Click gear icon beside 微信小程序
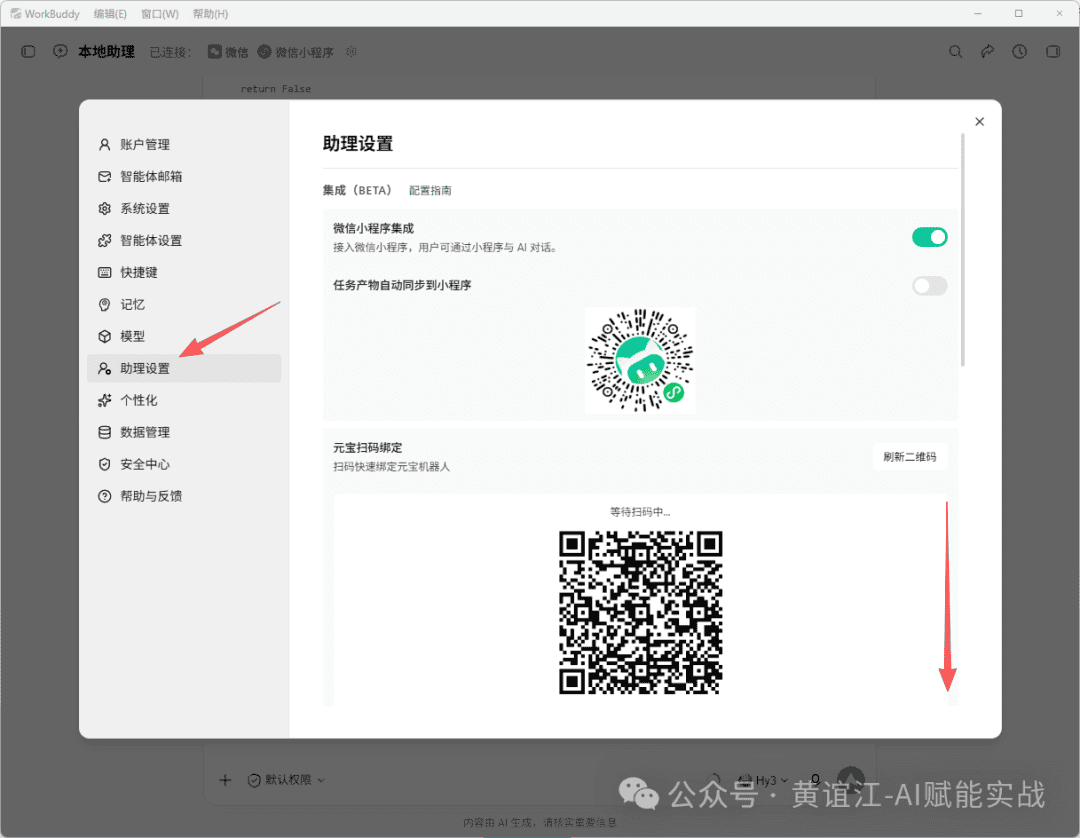 [351, 52]
